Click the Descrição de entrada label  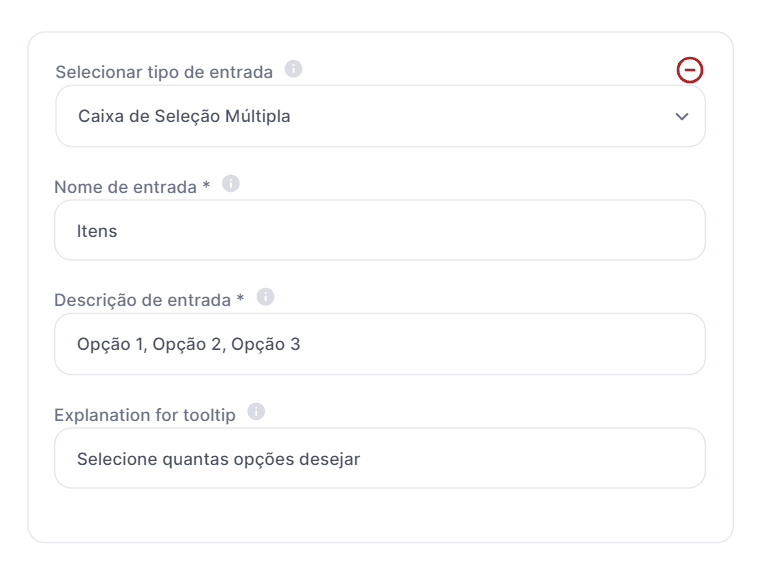point(143,300)
